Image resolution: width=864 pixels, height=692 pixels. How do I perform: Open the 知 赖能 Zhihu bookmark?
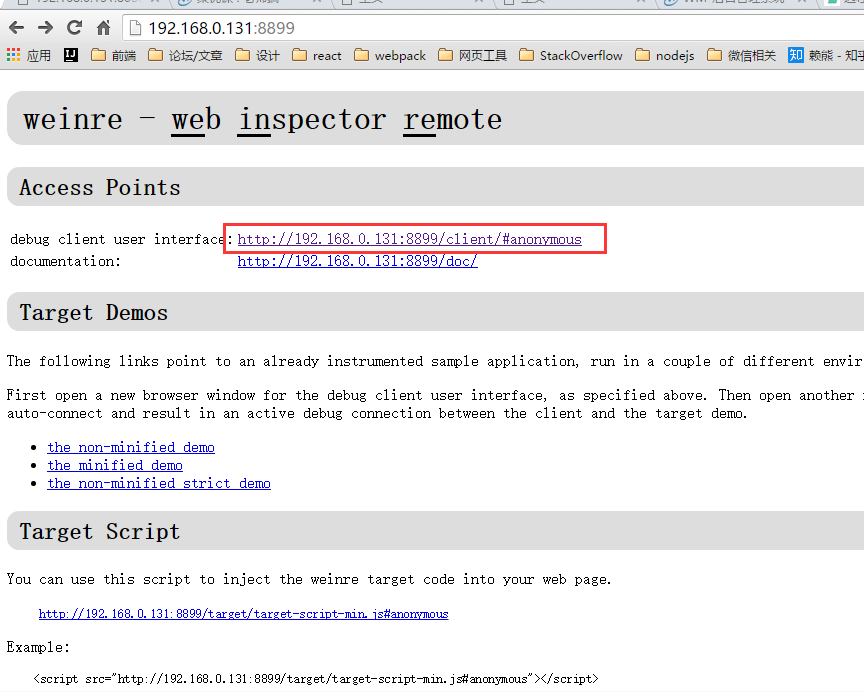coord(826,55)
